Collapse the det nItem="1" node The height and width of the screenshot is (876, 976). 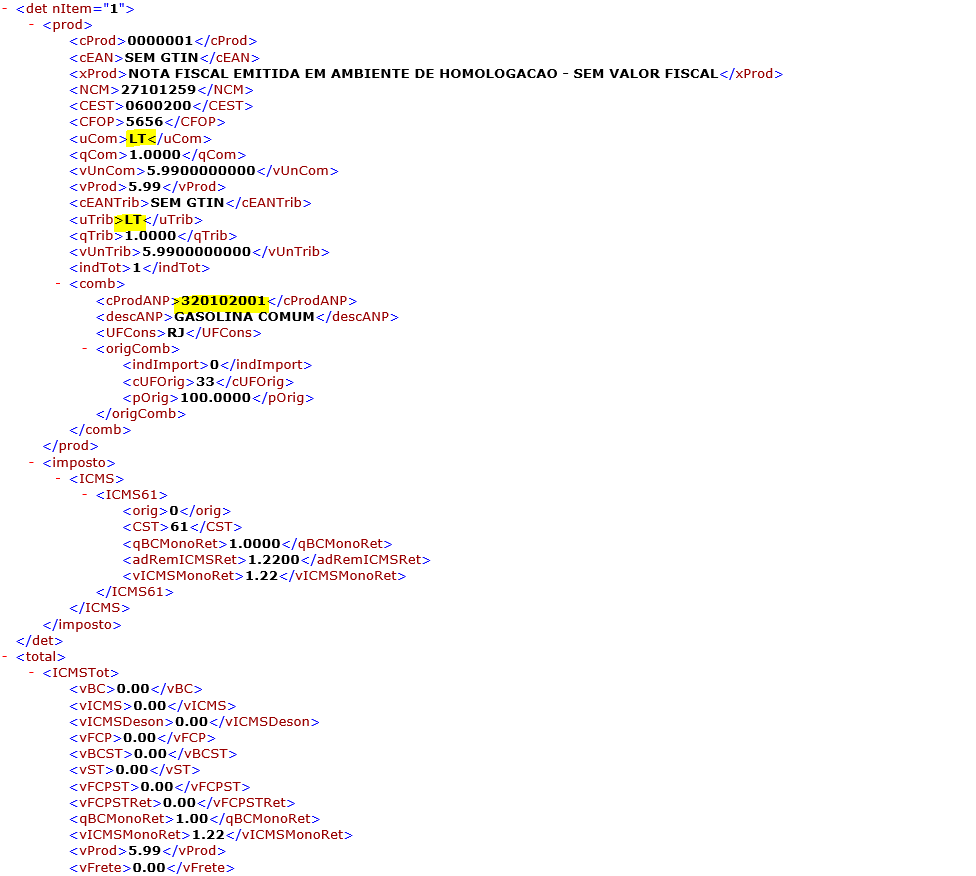(5, 9)
